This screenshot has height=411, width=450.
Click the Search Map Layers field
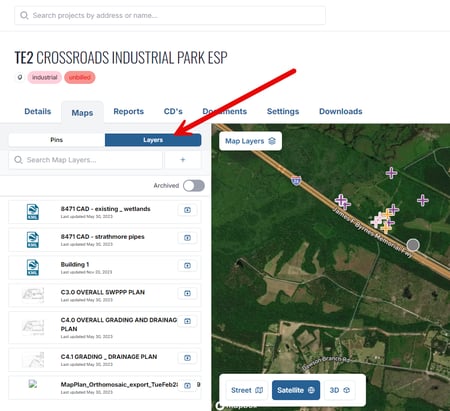click(85, 160)
